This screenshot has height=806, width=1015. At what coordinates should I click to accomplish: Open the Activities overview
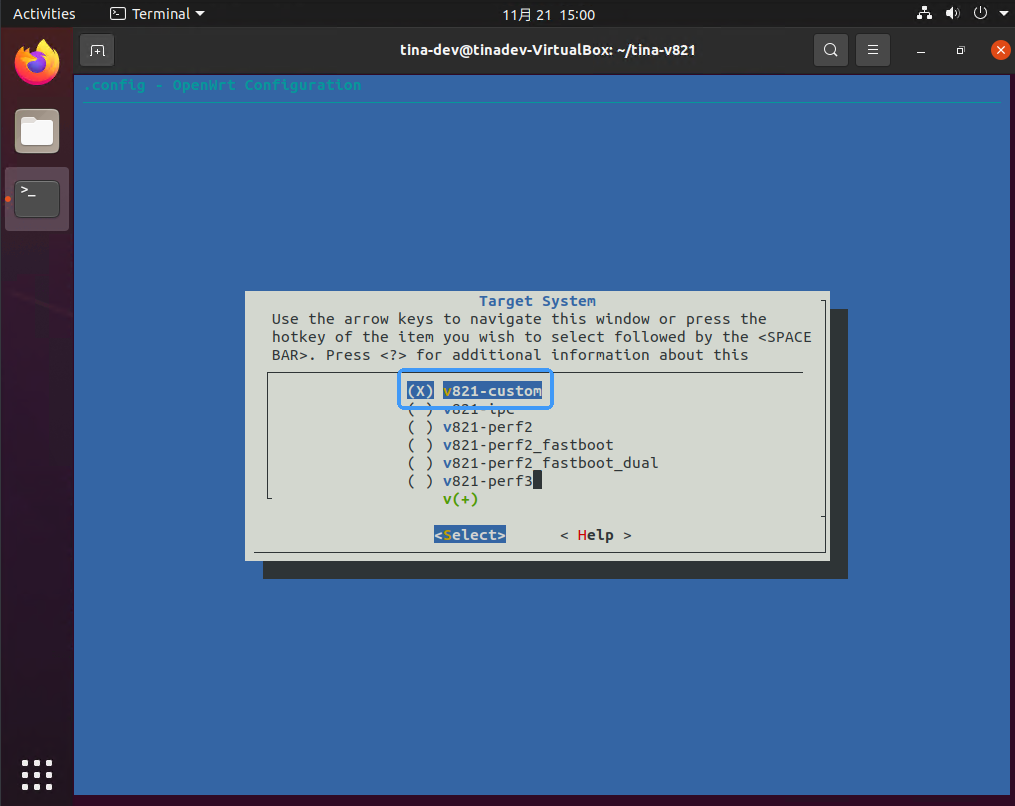44,14
